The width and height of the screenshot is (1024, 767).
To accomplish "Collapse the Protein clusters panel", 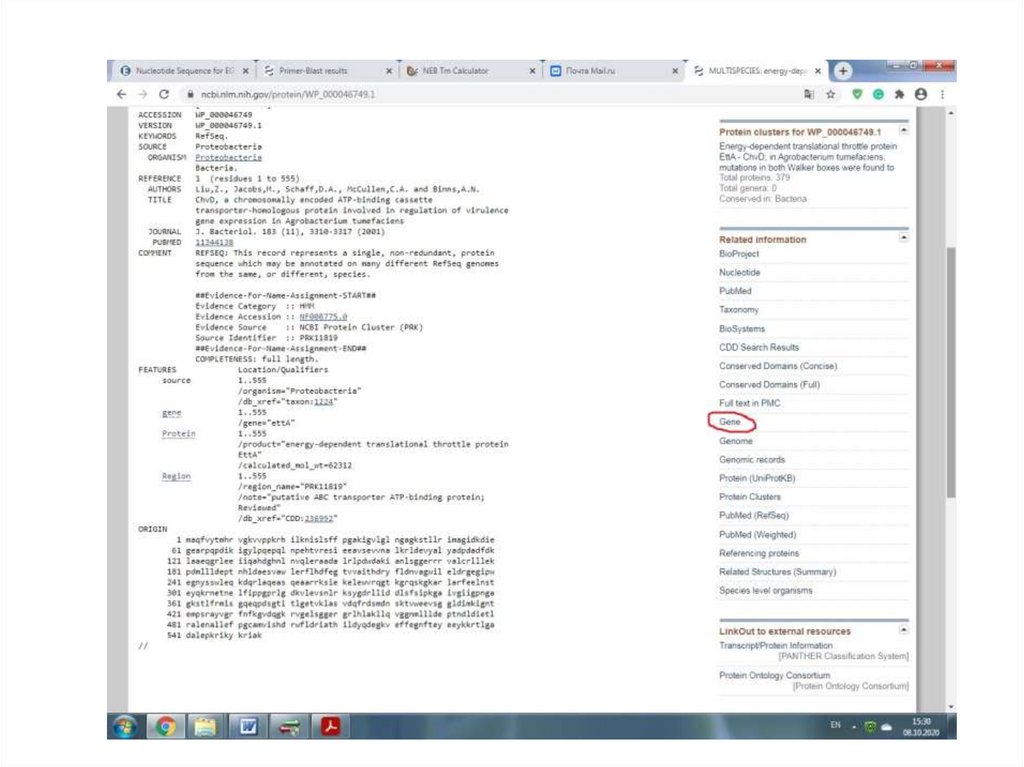I will click(x=903, y=131).
